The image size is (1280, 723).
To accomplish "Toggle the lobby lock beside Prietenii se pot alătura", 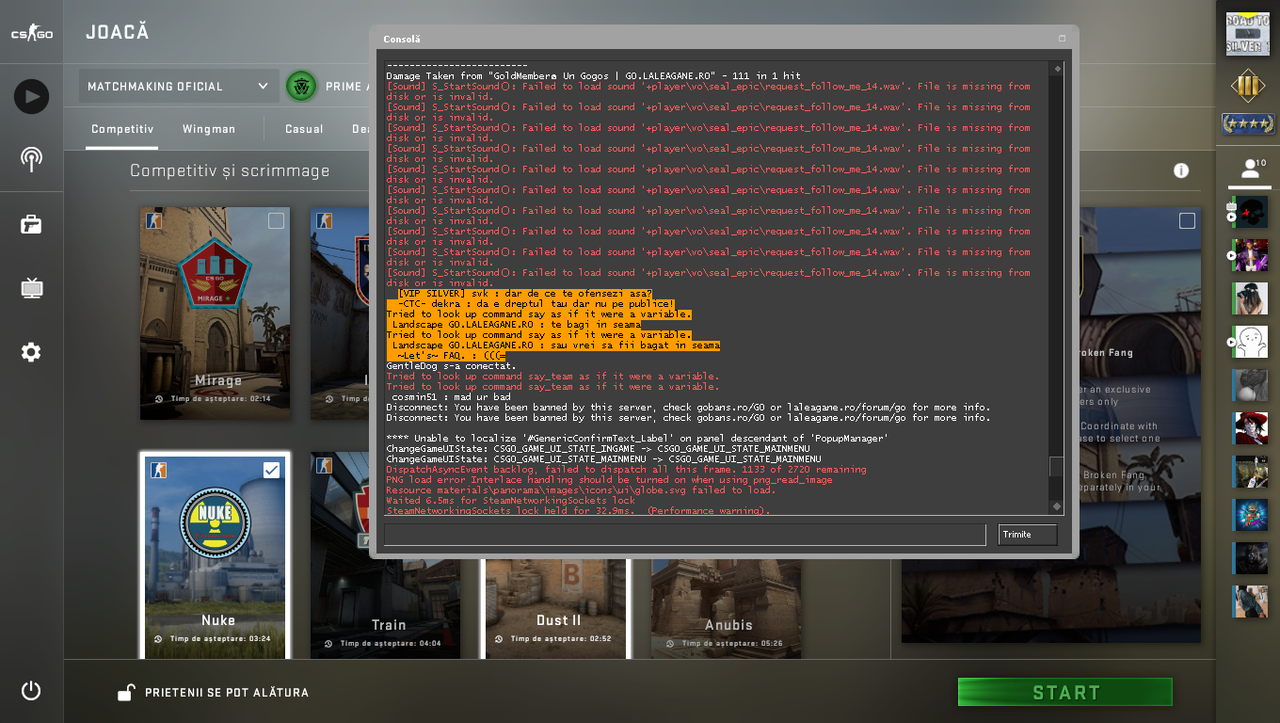I will [127, 692].
